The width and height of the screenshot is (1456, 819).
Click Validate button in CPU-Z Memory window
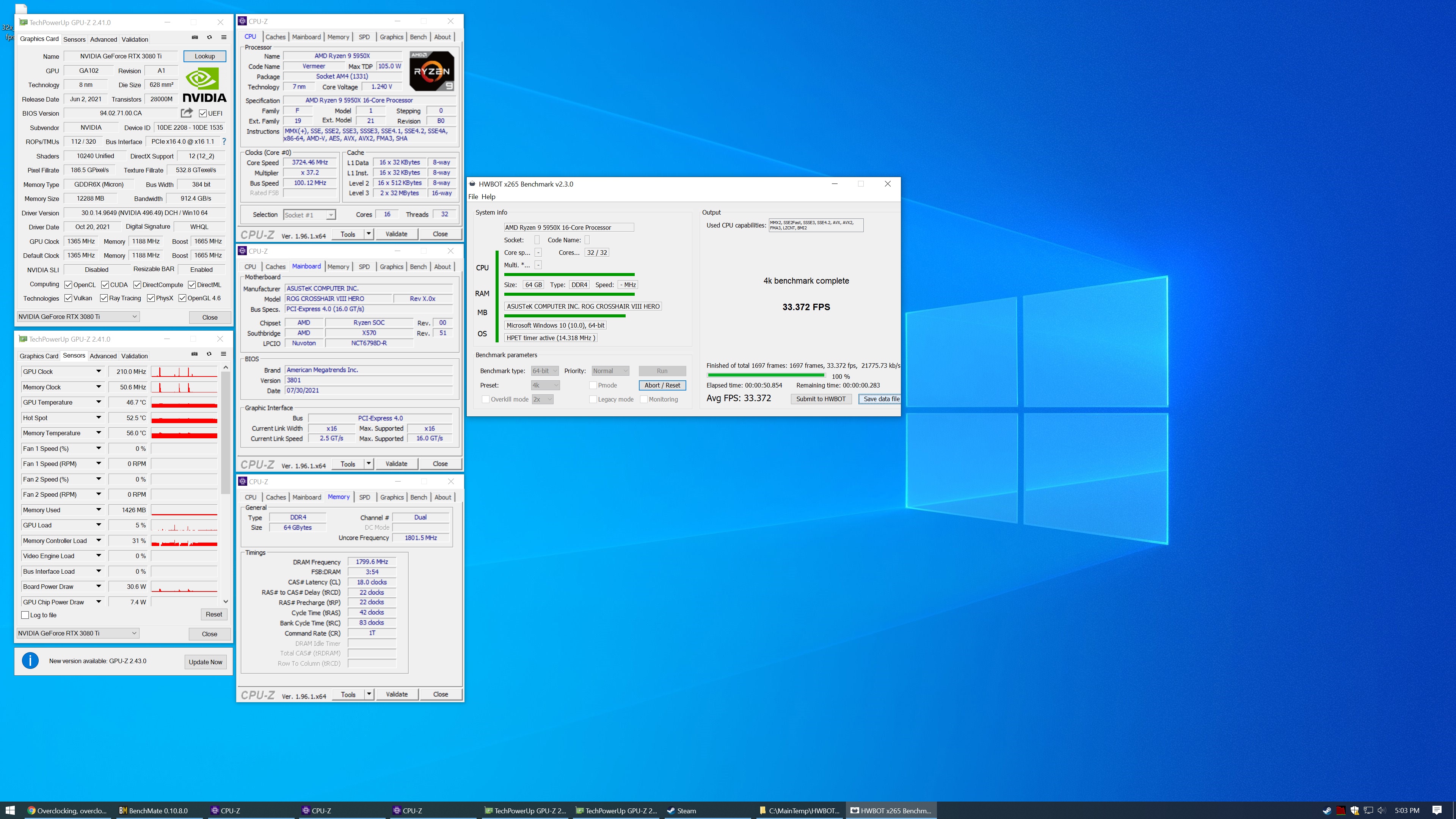pos(396,694)
